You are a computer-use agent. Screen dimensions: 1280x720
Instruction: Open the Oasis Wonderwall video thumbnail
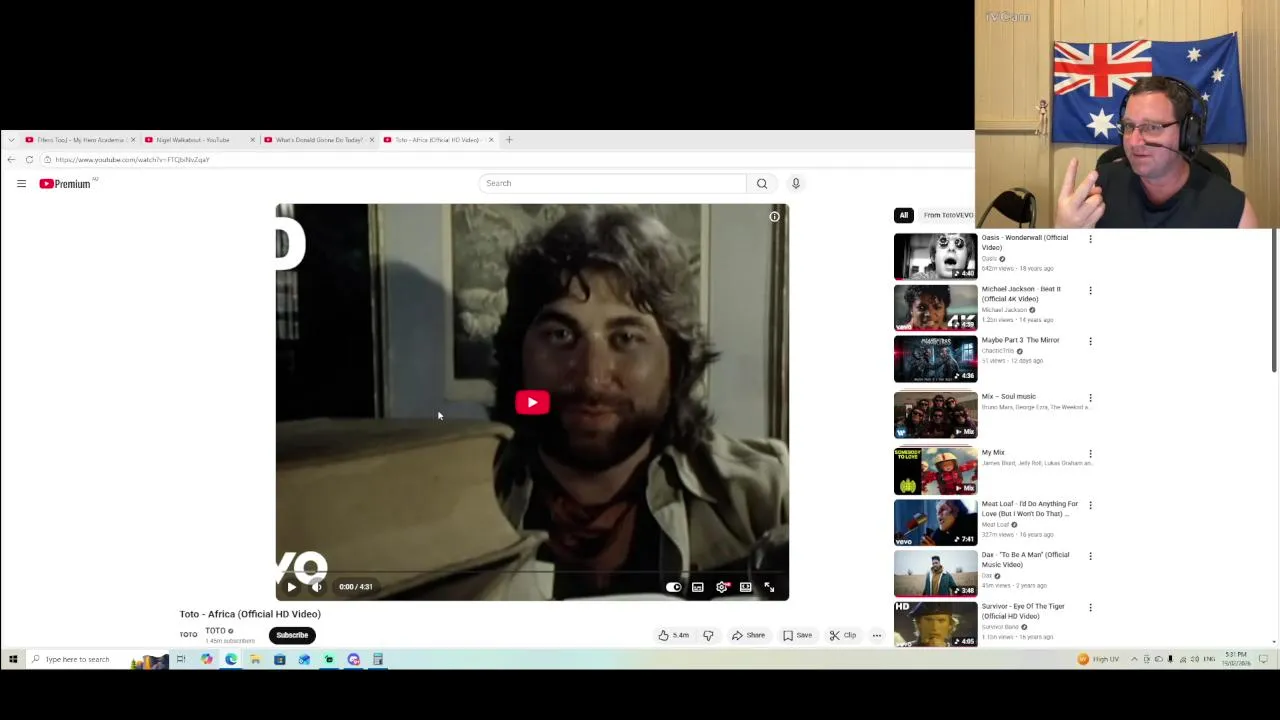pos(935,256)
